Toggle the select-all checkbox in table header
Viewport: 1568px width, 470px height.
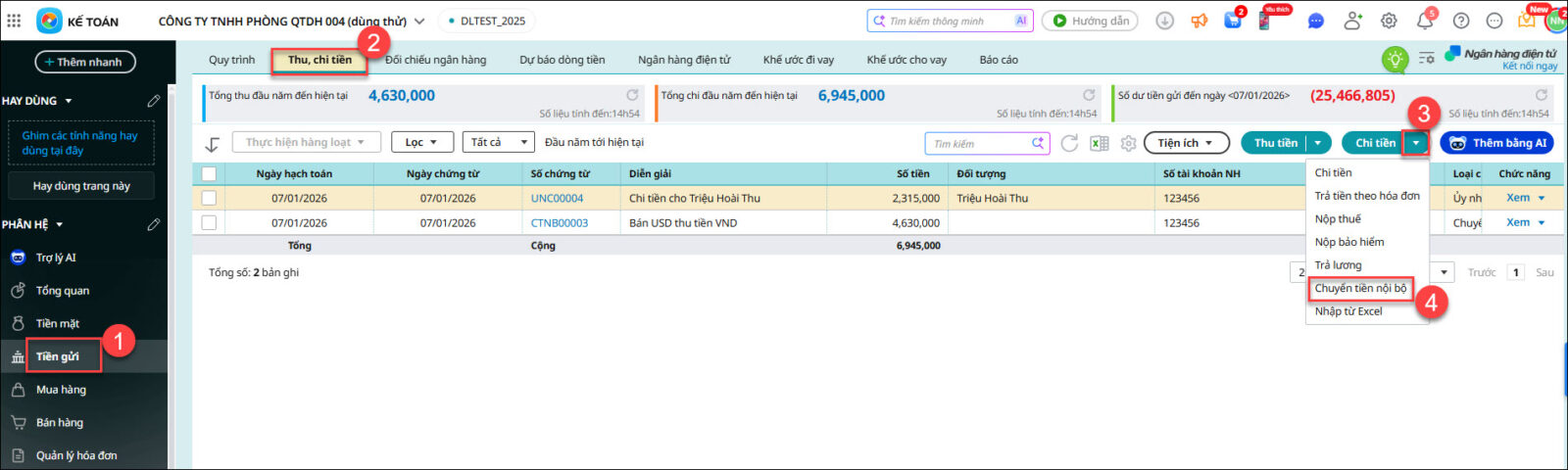(209, 174)
